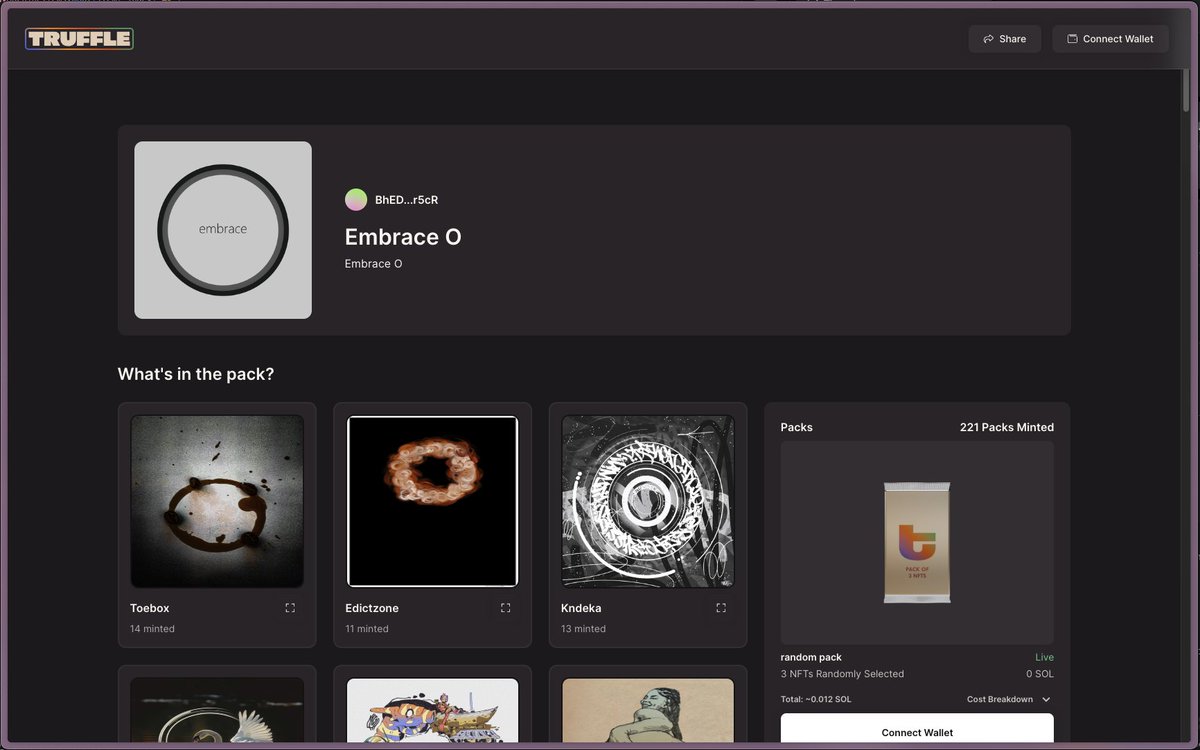This screenshot has height=750, width=1200.
Task: Open the bird artwork thumbnail in second row
Action: (x=217, y=710)
